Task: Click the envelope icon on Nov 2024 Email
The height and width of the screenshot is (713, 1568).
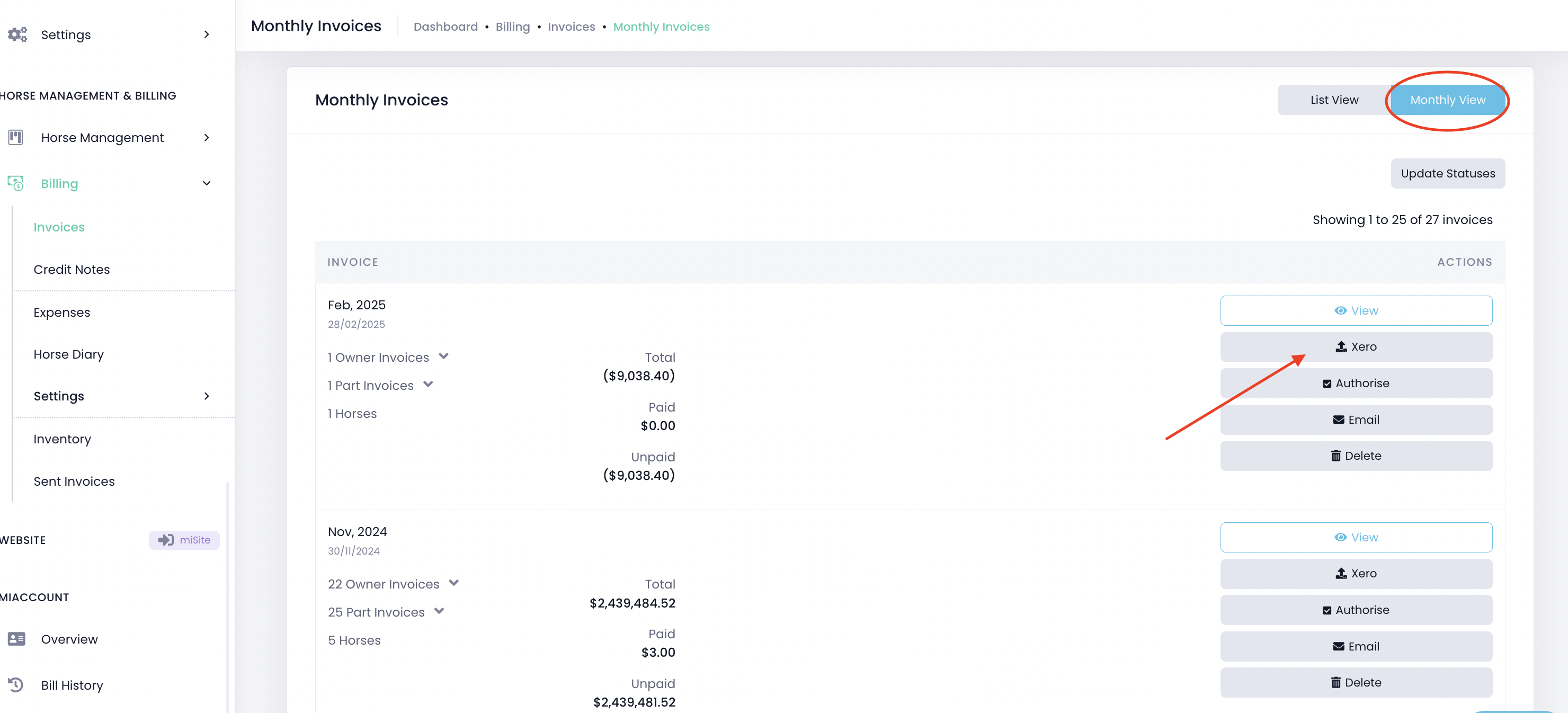Action: point(1339,646)
